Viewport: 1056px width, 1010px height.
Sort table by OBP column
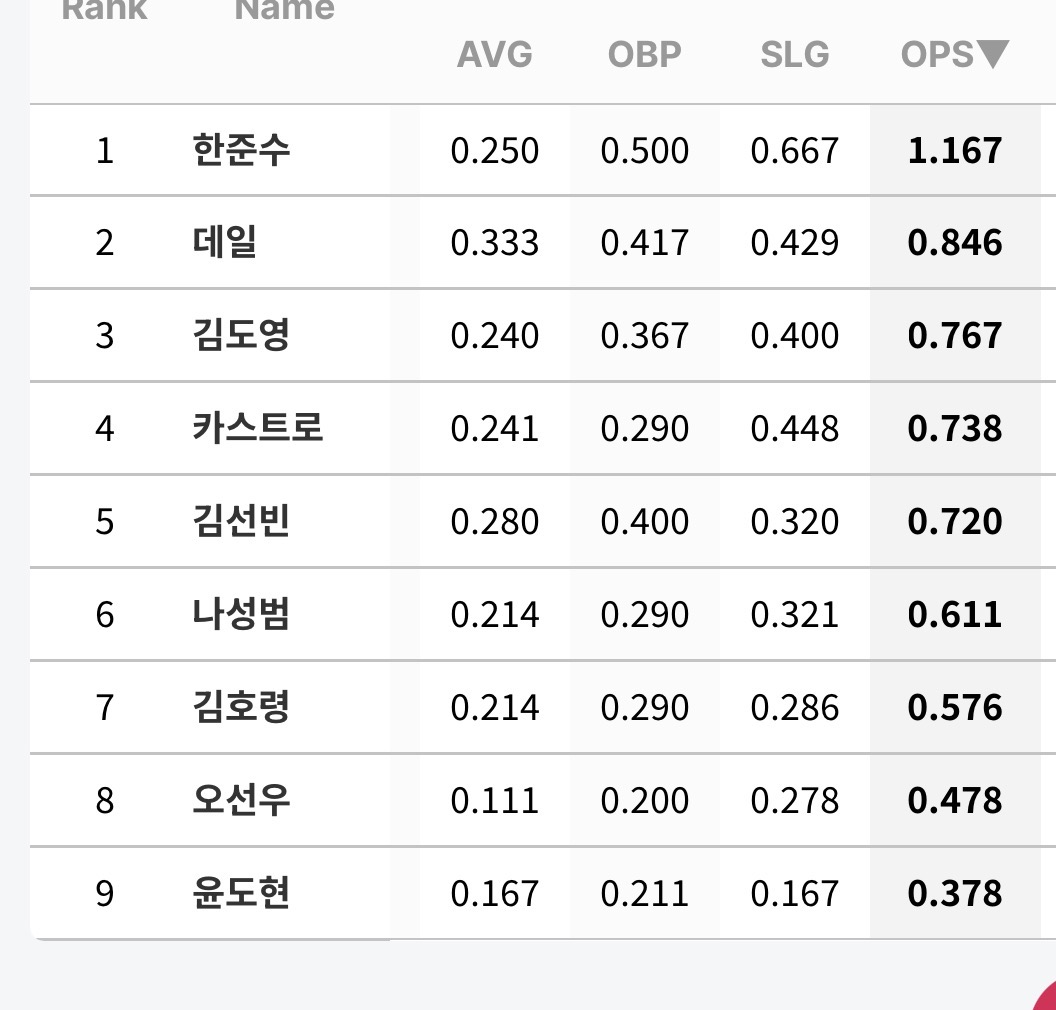coord(645,55)
